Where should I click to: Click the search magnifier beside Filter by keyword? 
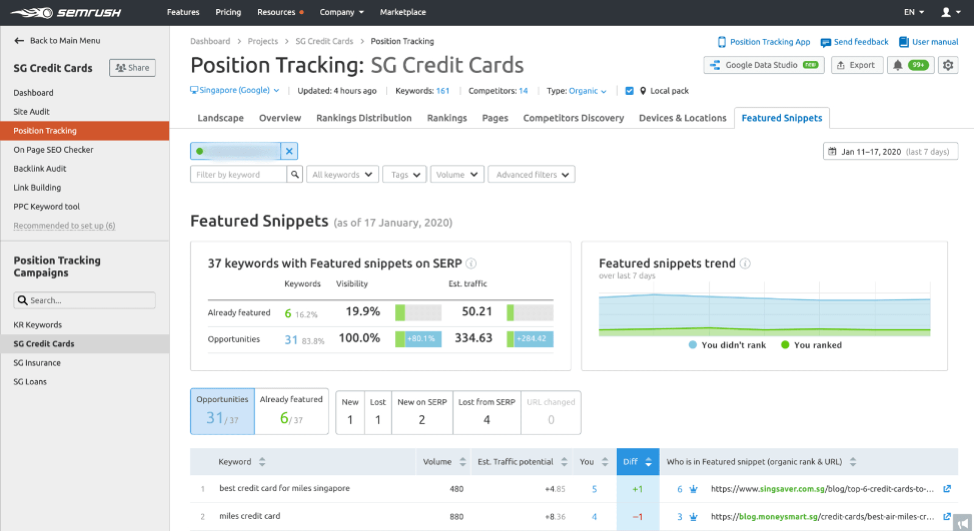click(295, 175)
